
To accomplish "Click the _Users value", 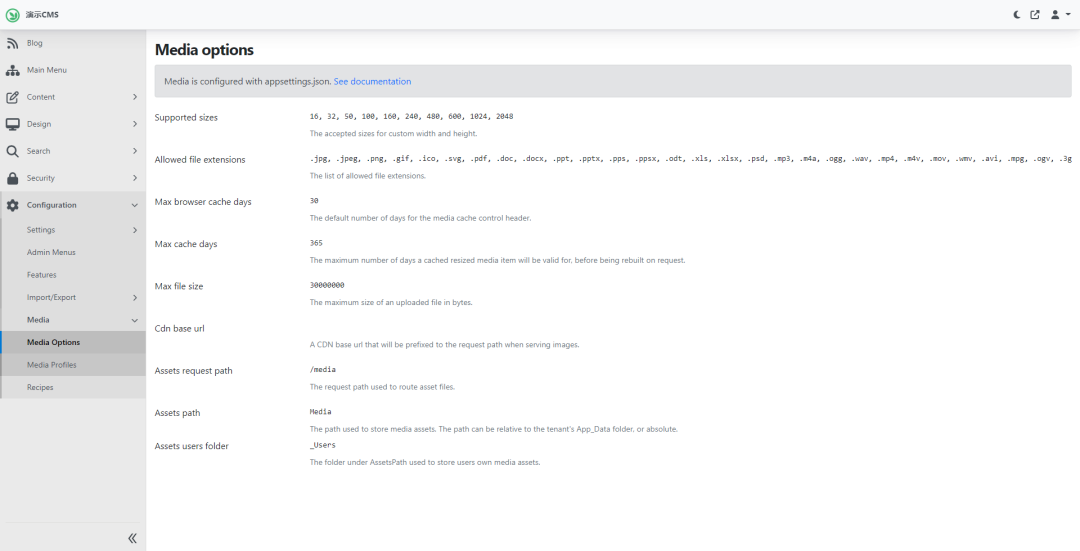I will (x=322, y=445).
